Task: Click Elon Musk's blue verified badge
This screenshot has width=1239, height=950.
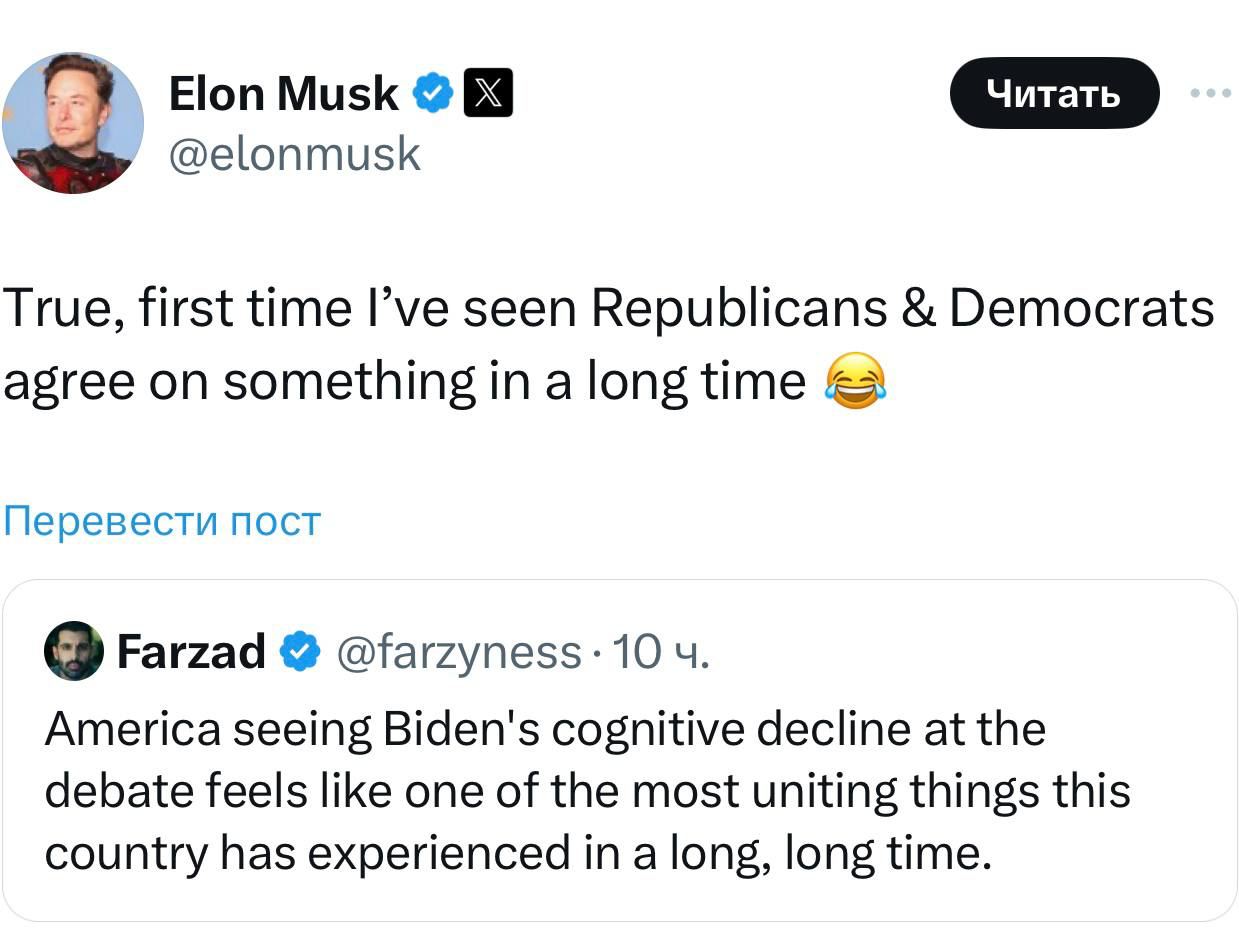Action: tap(431, 95)
